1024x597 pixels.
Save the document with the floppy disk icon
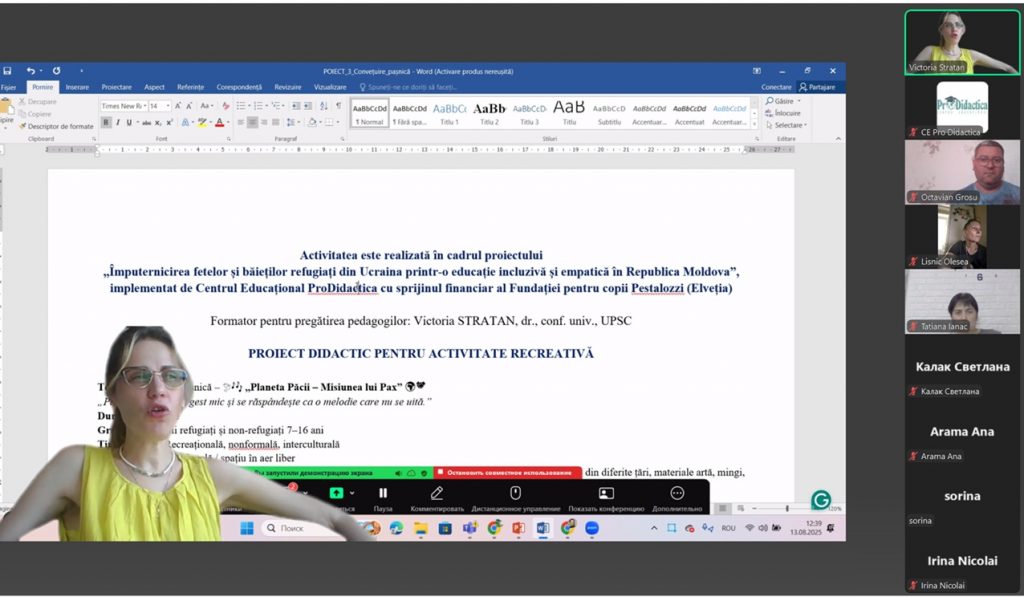tap(7, 71)
